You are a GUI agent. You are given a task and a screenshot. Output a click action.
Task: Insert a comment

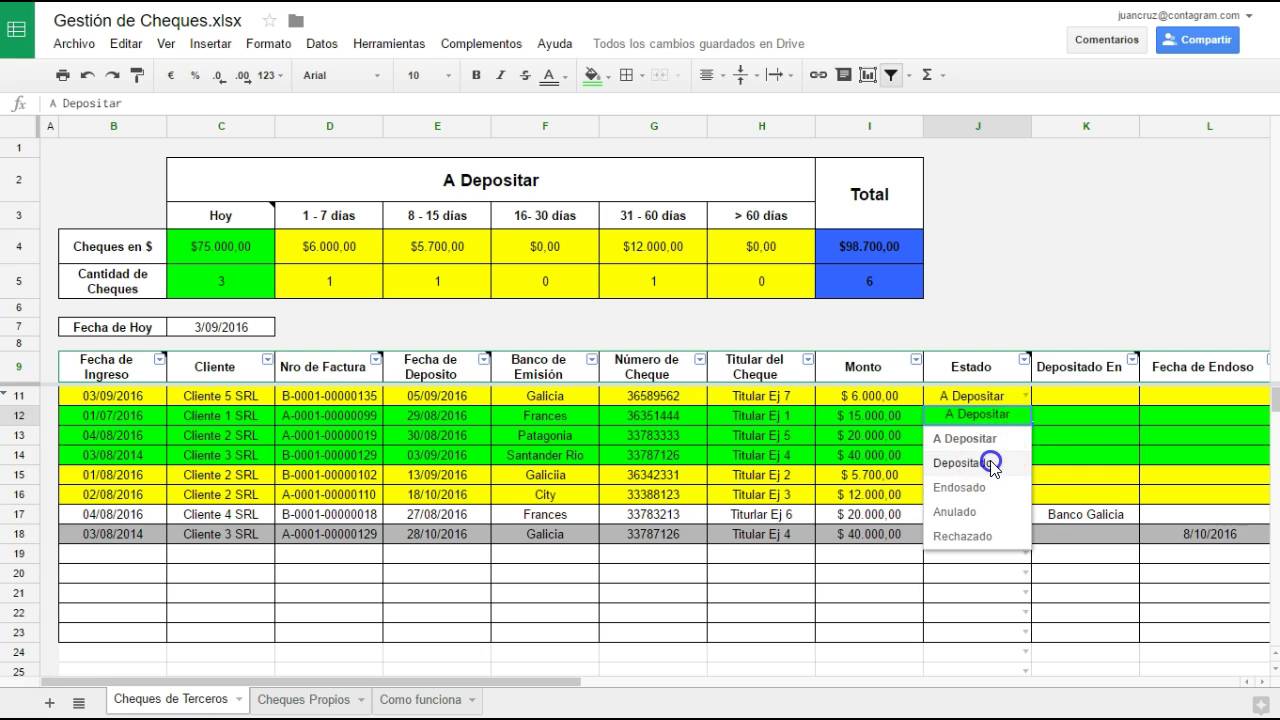pos(843,75)
